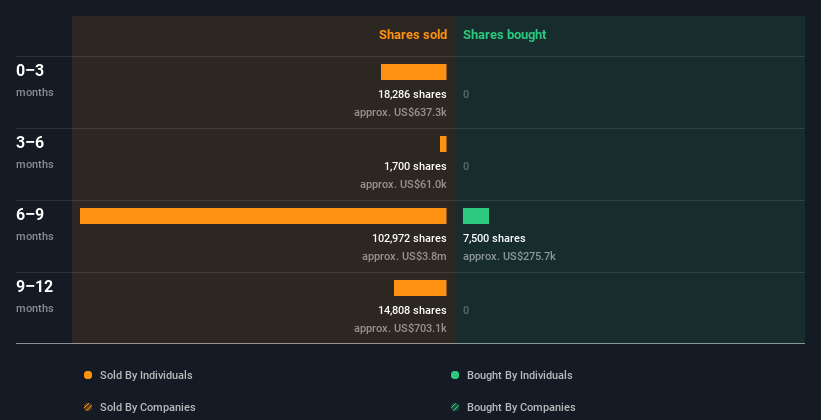This screenshot has width=821, height=420.
Task: Click the orange Sold By Individuals legend dot
Action: [88, 375]
